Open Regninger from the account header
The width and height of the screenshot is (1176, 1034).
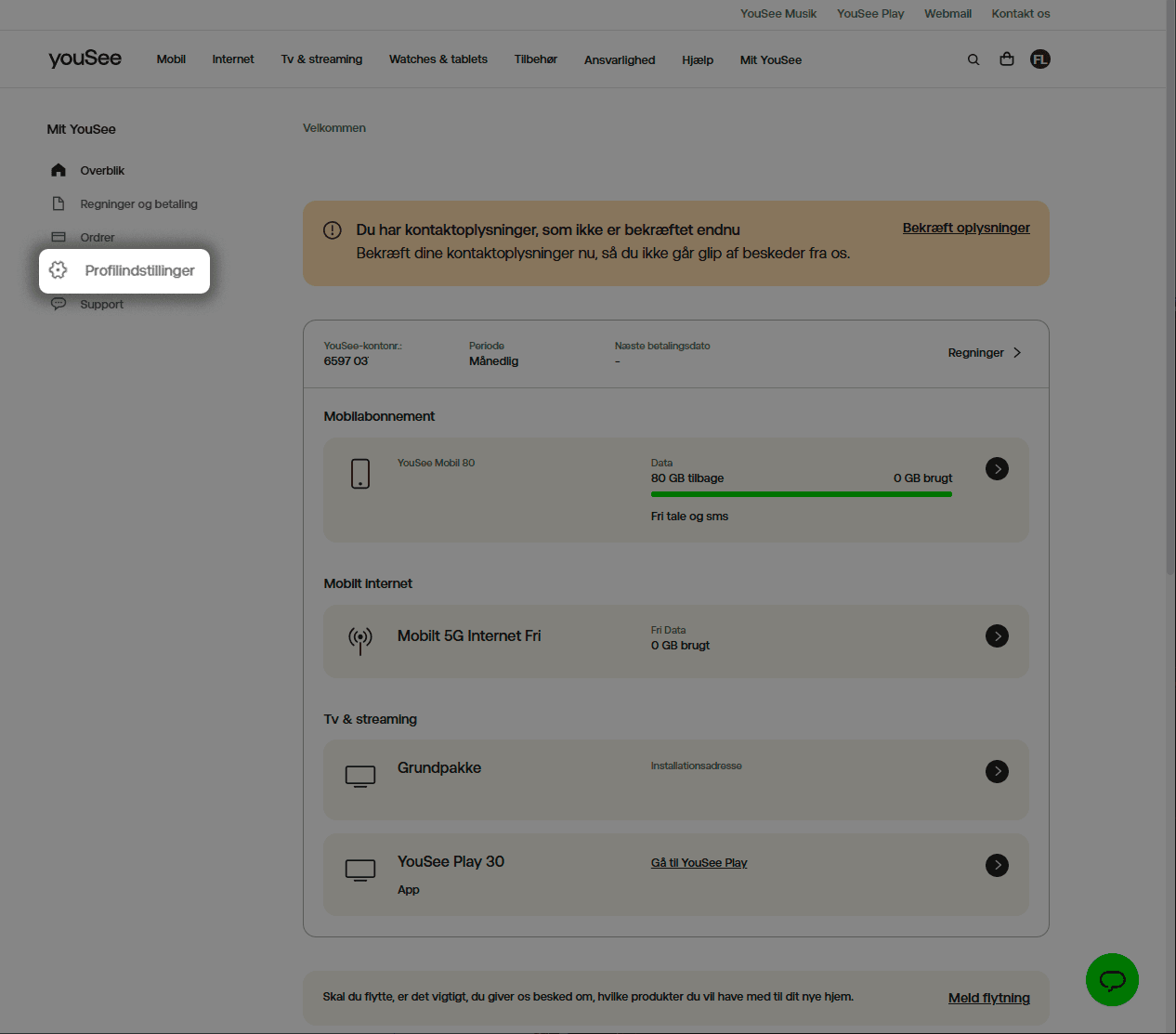tap(984, 353)
